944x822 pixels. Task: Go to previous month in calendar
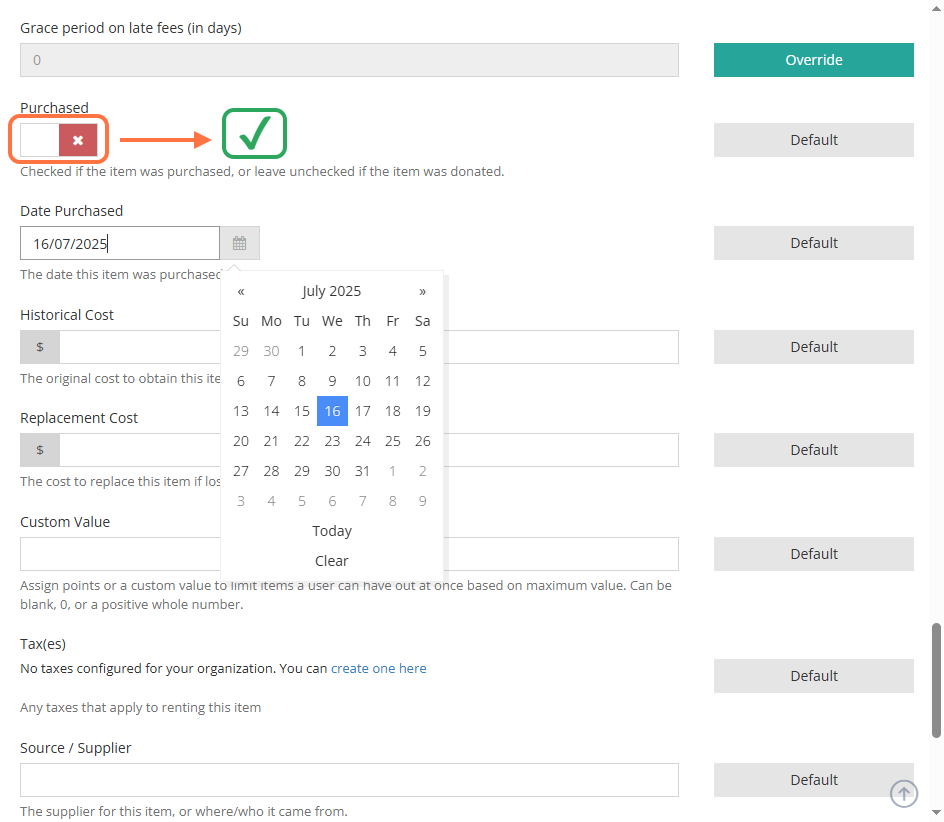coord(241,291)
